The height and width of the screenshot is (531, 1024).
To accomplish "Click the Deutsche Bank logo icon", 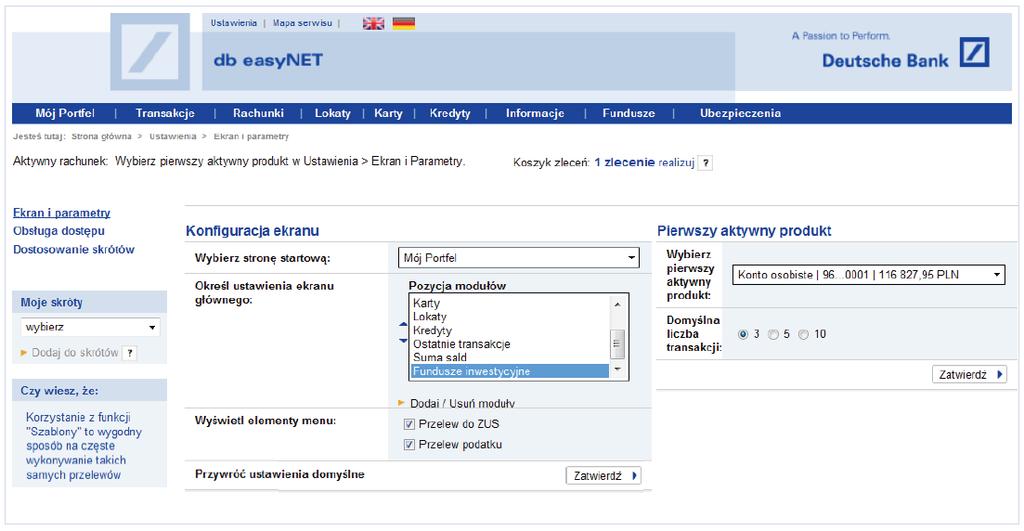I will (x=974, y=52).
